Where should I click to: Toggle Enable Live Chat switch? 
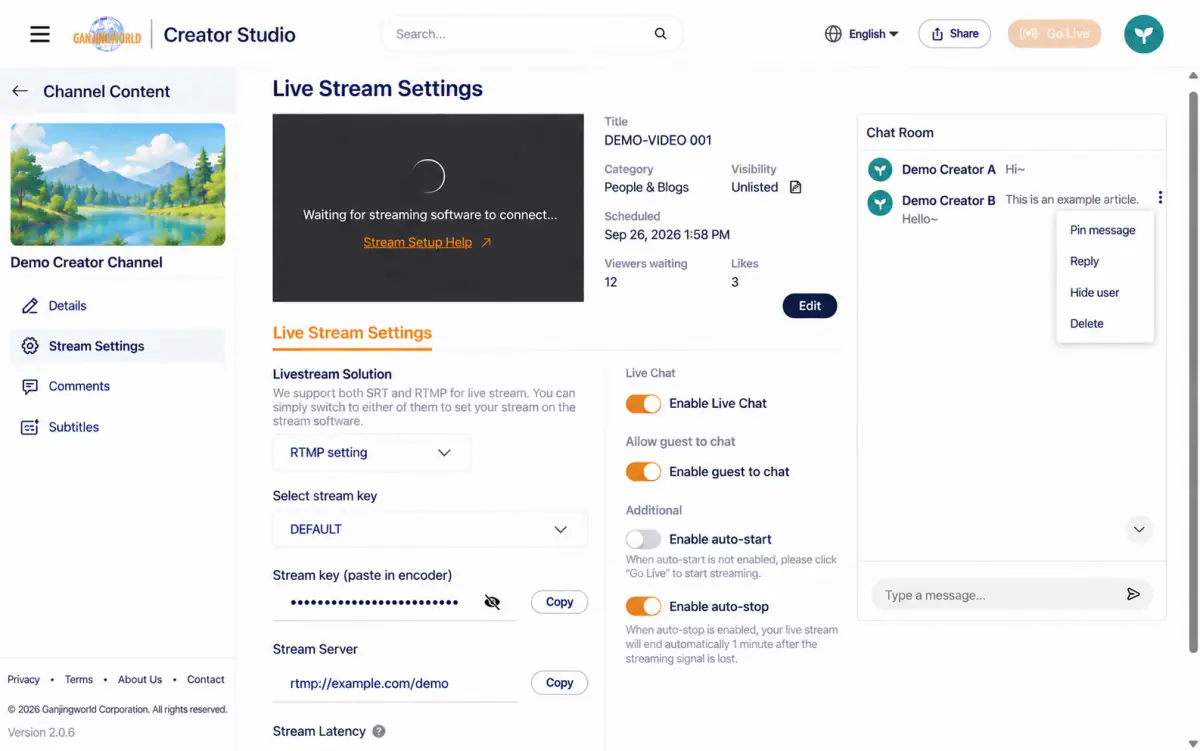[643, 403]
